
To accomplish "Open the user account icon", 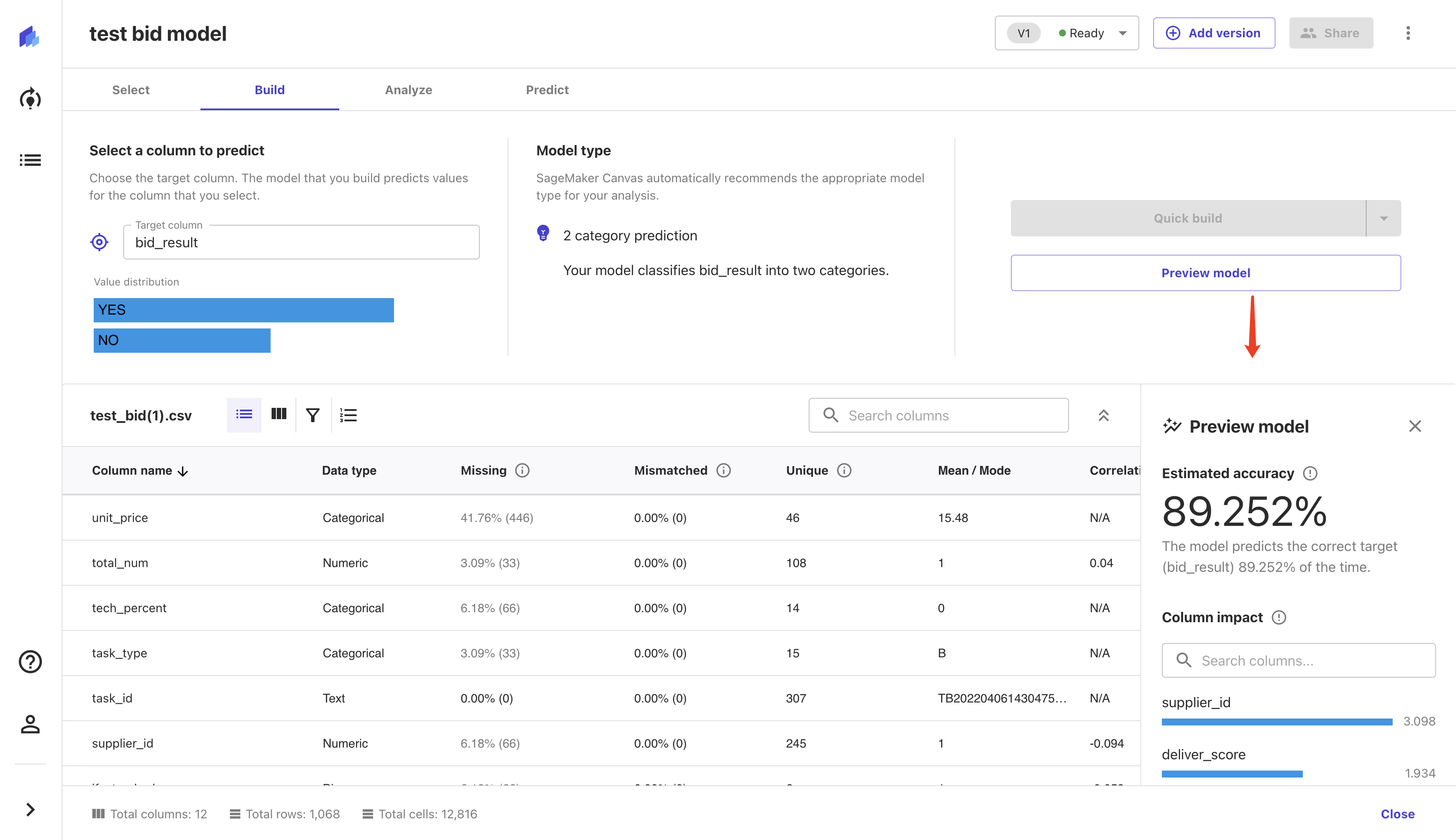I will tap(30, 724).
